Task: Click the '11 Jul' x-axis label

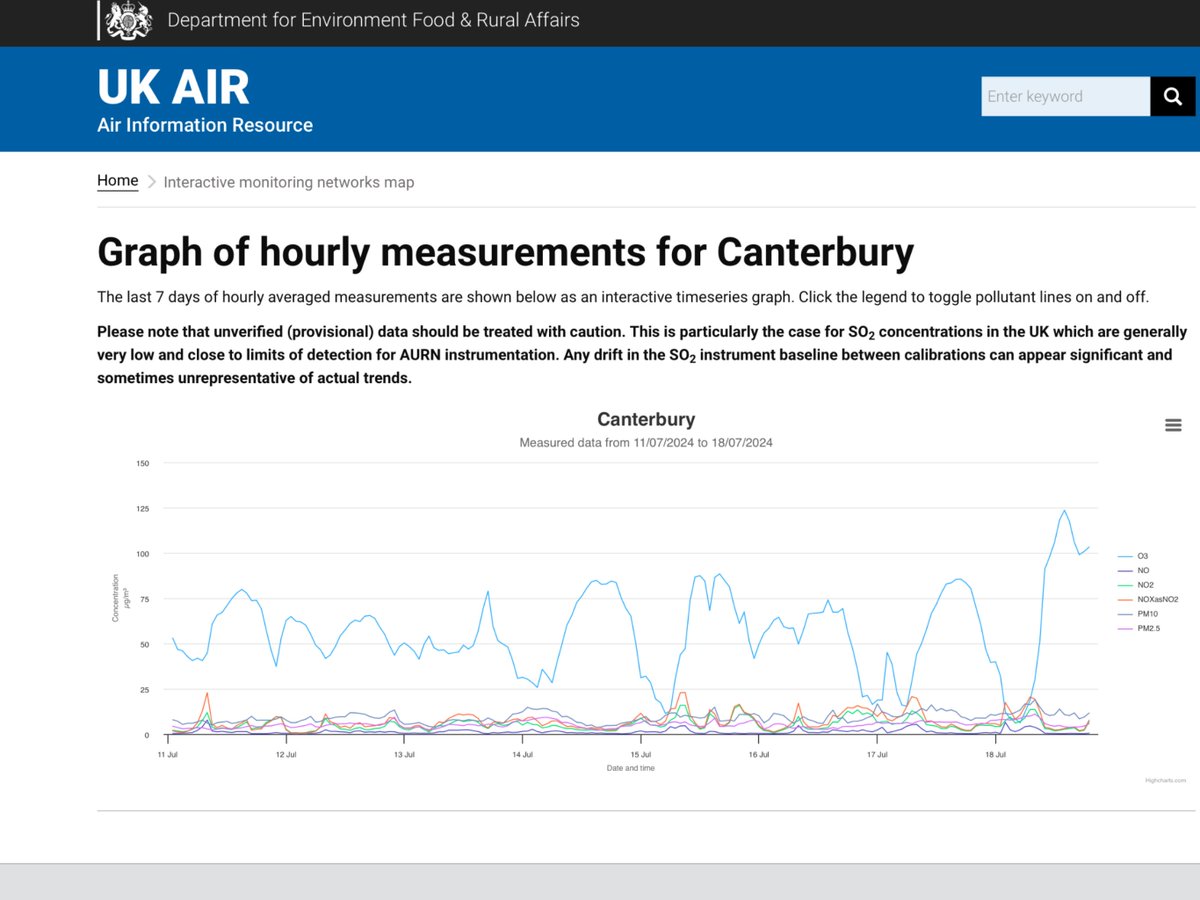Action: click(168, 754)
